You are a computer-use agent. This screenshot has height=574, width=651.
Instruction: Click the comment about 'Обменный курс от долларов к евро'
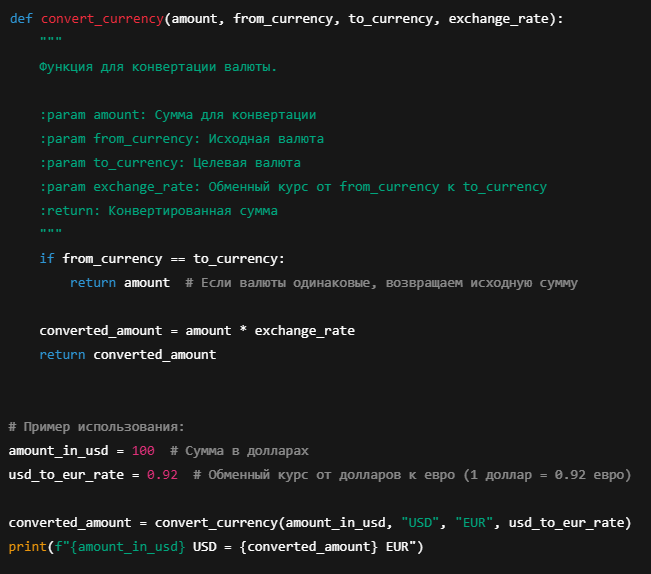(x=412, y=475)
